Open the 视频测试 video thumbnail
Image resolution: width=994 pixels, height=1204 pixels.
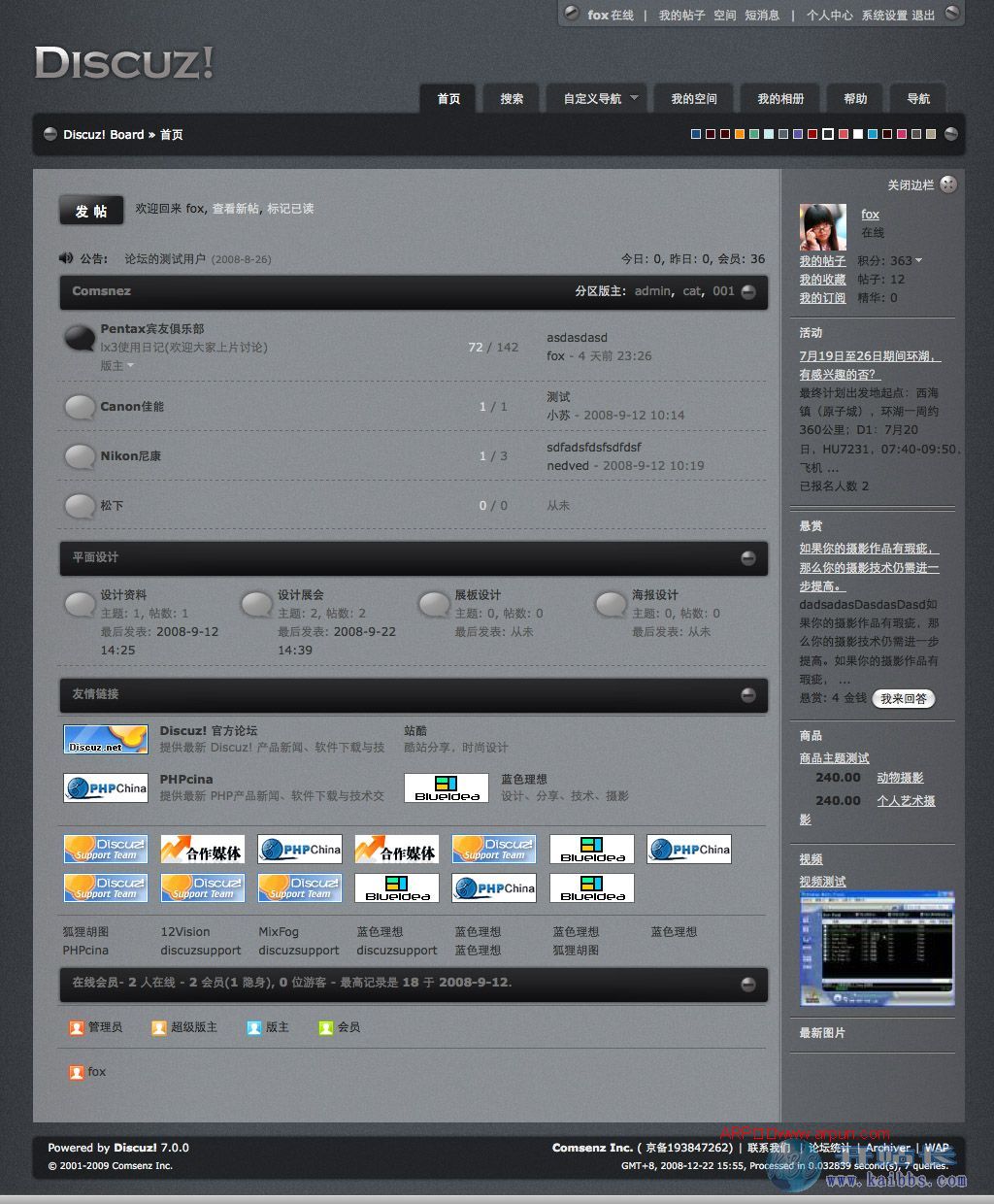coord(878,949)
